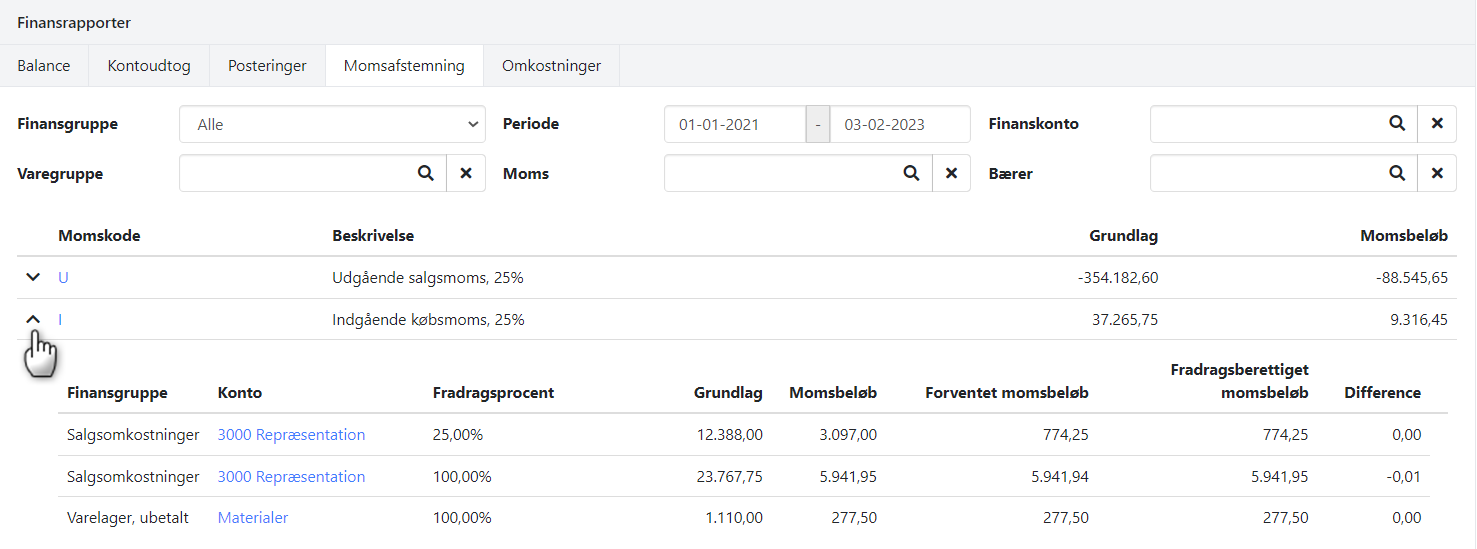
Task: Clear the Bærer field
Action: tap(1437, 173)
